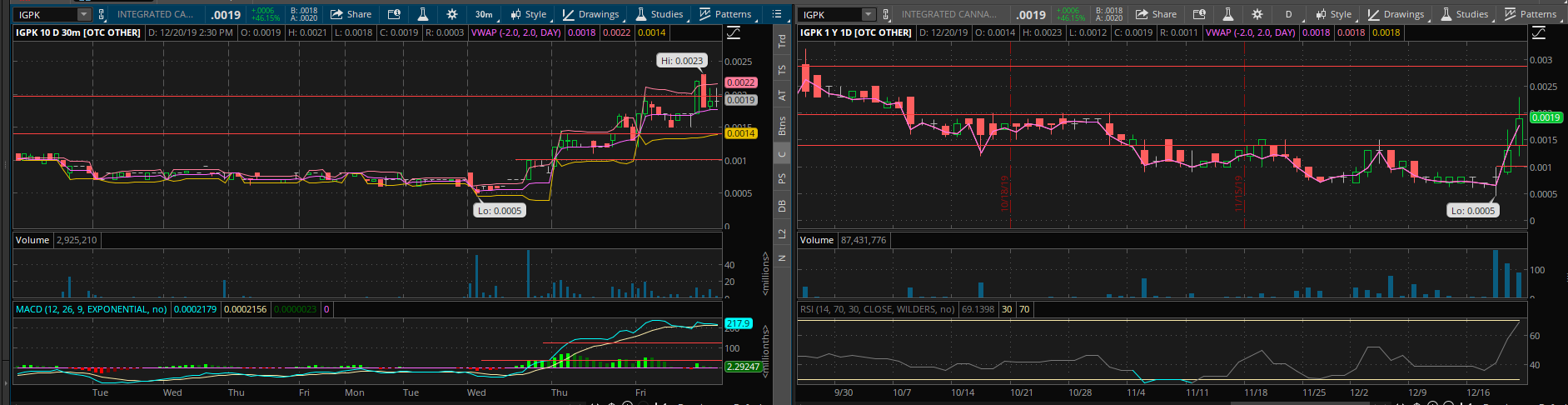Open the D timeframe dropdown on right chart
The image size is (1568, 405).
point(1288,14)
